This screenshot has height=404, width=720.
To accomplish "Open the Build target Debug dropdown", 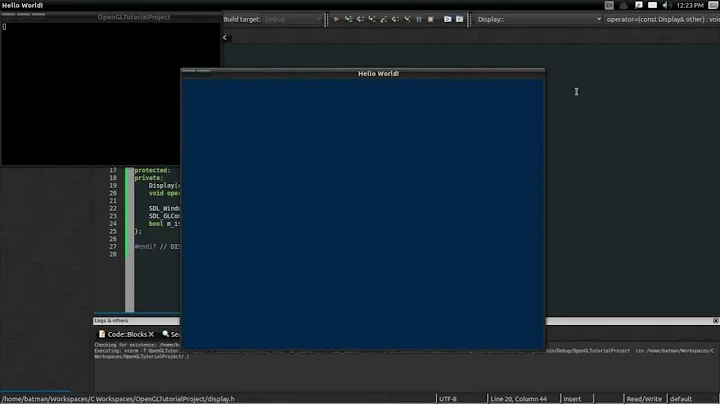I will 292,19.
